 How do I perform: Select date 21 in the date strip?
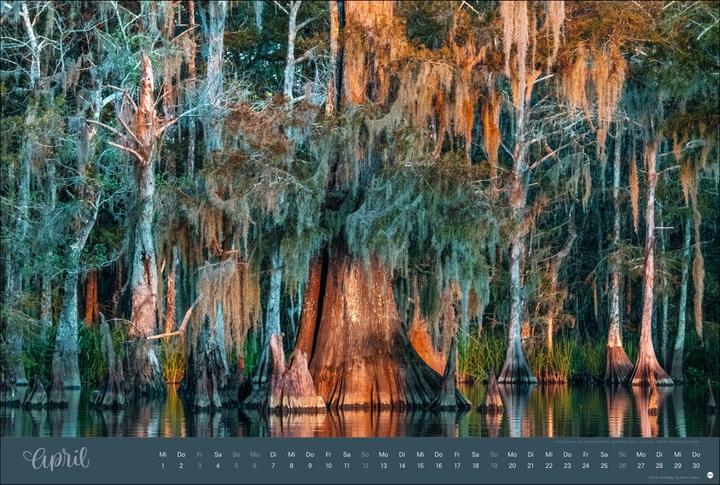tap(531, 466)
